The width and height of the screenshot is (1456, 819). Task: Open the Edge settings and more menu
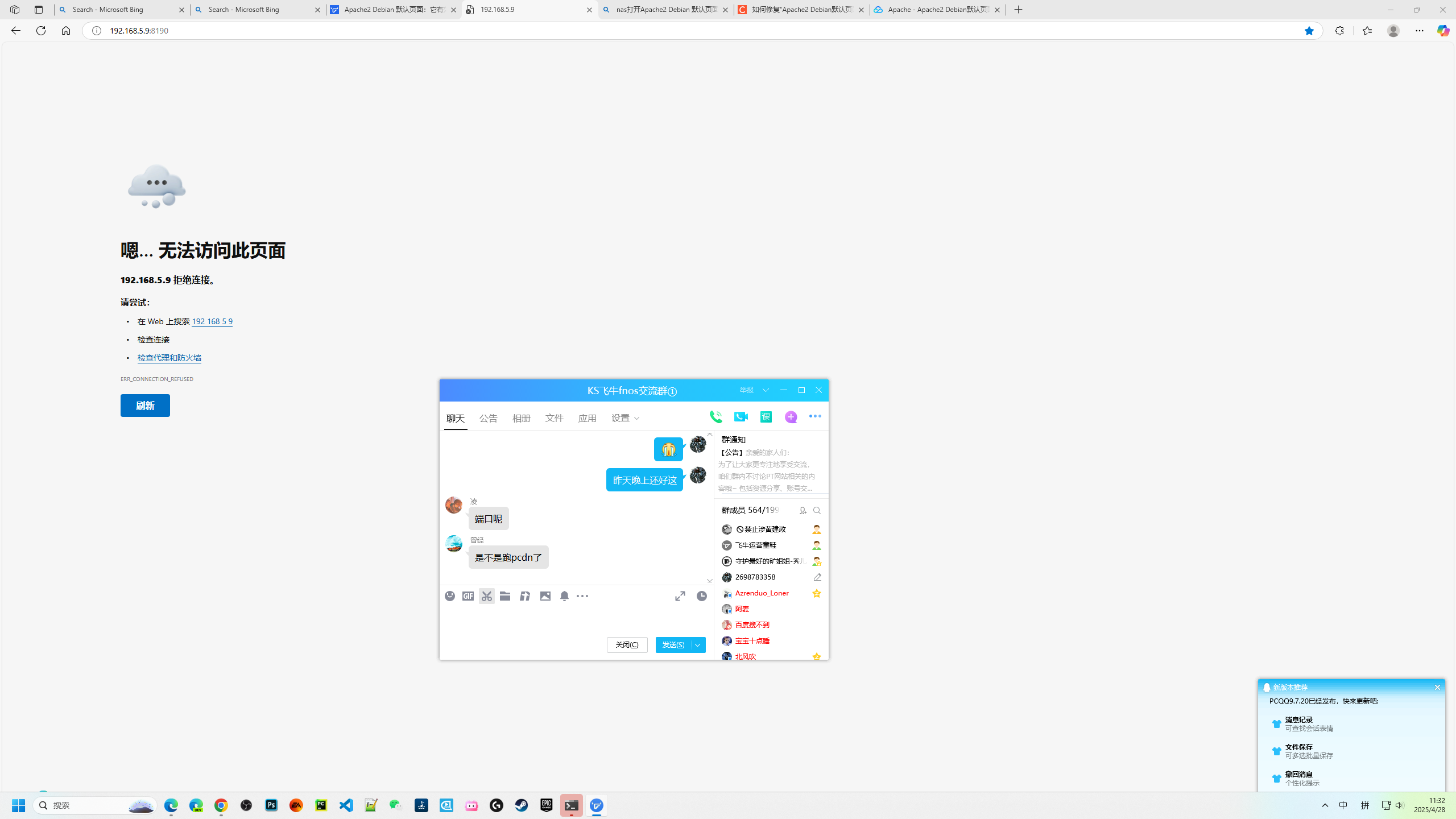pos(1420,31)
